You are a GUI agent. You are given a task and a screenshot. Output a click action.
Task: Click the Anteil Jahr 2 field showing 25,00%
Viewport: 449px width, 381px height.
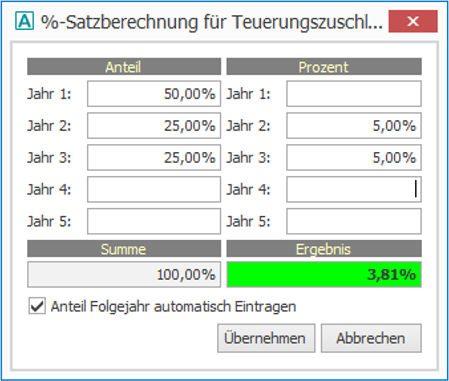154,126
